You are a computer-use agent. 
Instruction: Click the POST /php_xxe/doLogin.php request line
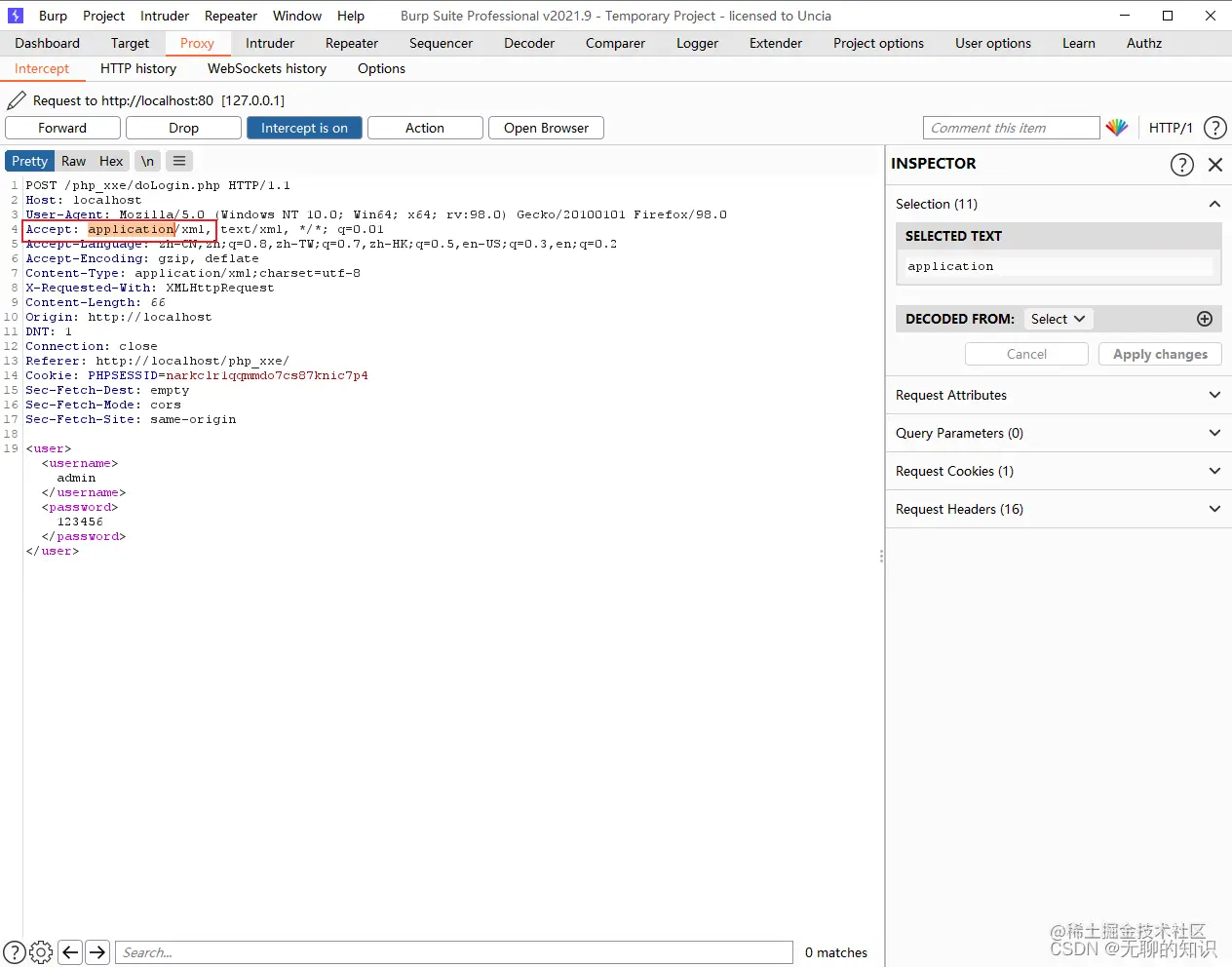(x=158, y=185)
